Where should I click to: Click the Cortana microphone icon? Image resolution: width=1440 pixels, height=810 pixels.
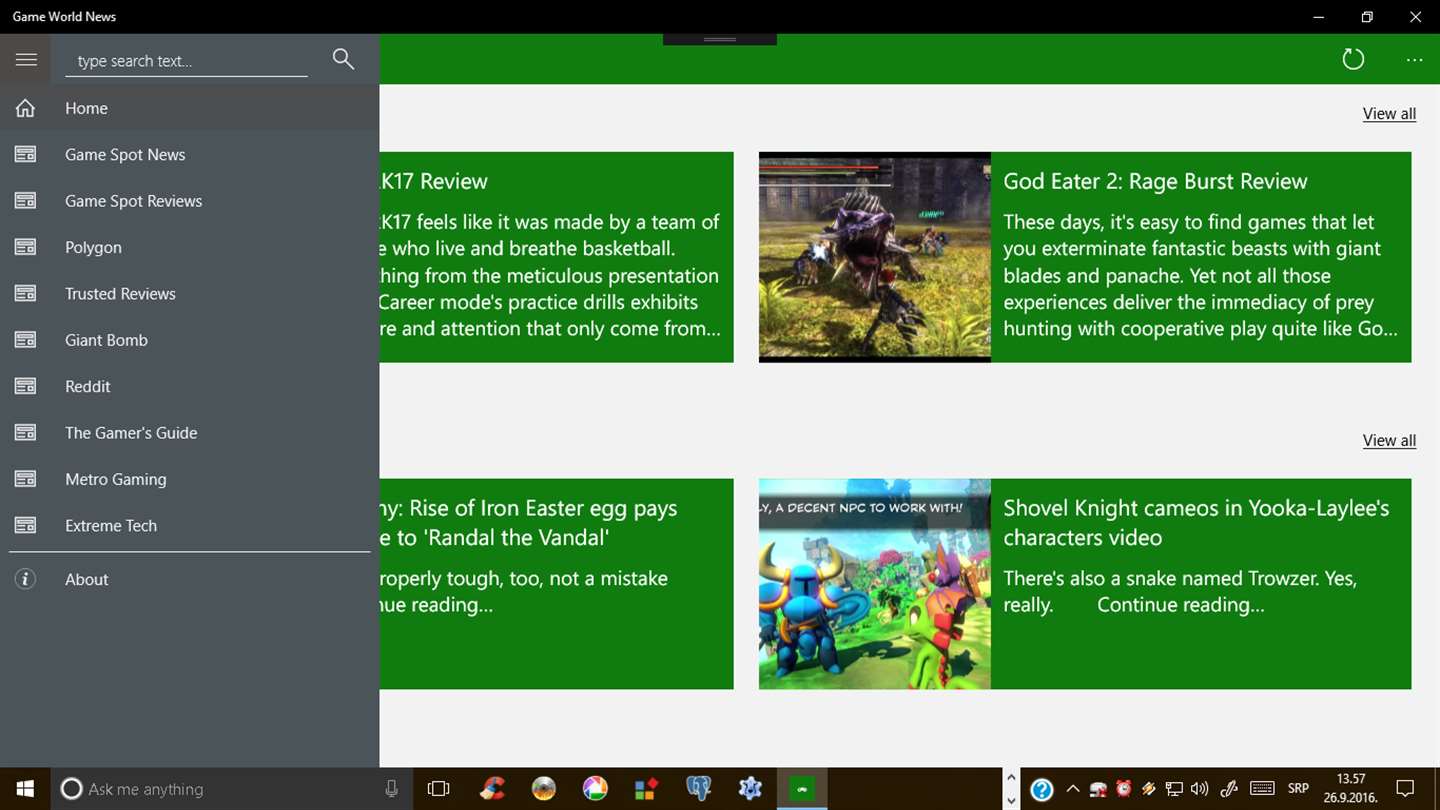[391, 789]
